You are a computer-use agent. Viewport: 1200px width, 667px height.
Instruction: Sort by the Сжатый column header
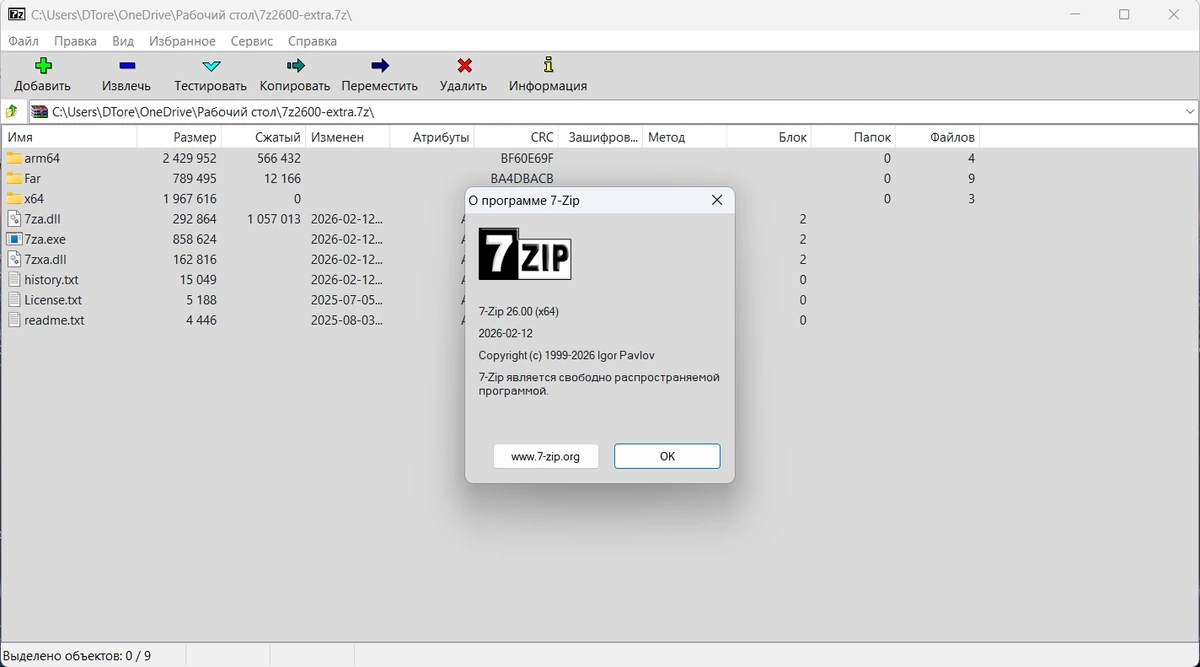pyautogui.click(x=263, y=137)
